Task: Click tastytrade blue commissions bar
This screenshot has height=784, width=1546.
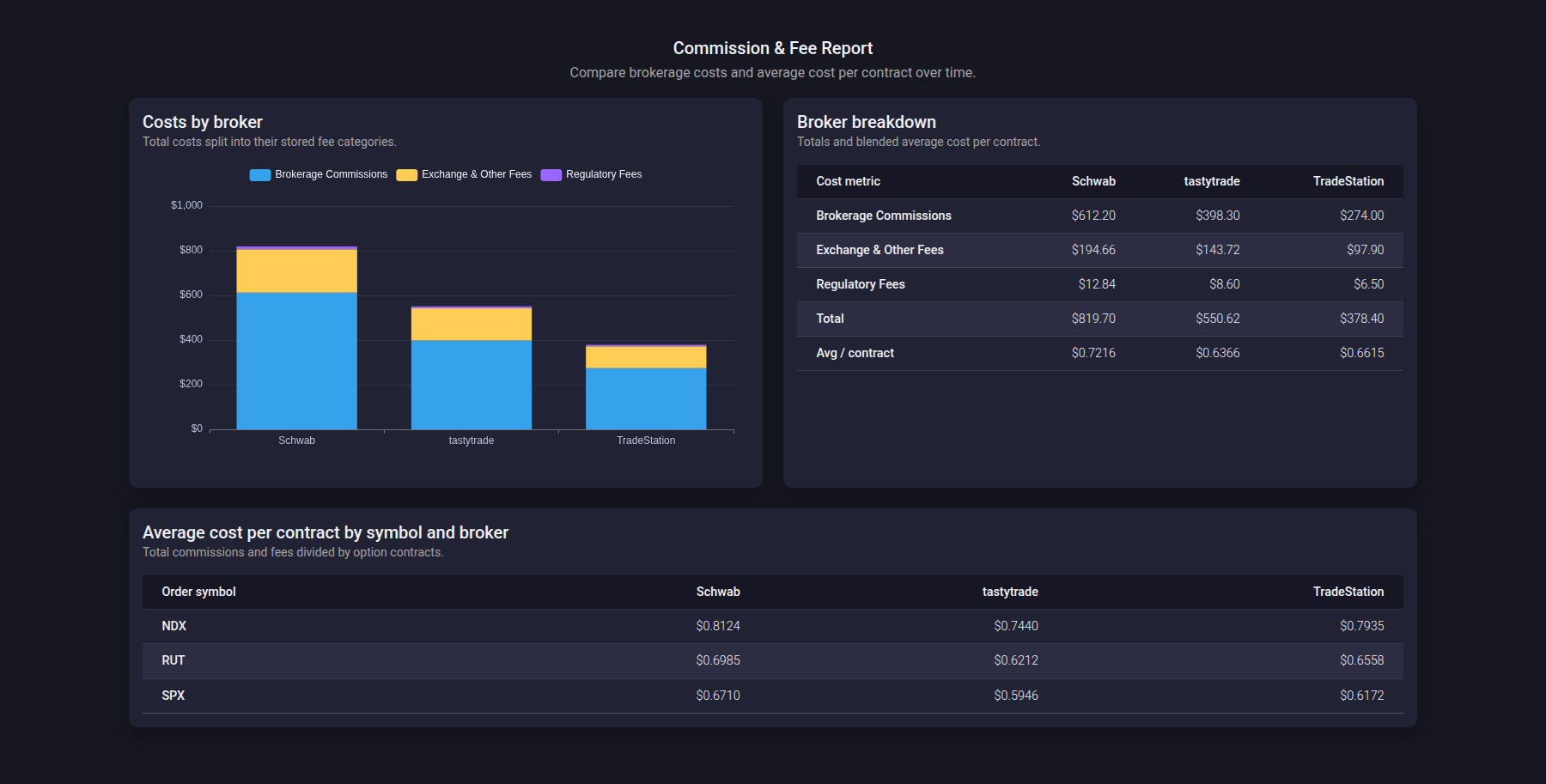Action: (472, 385)
